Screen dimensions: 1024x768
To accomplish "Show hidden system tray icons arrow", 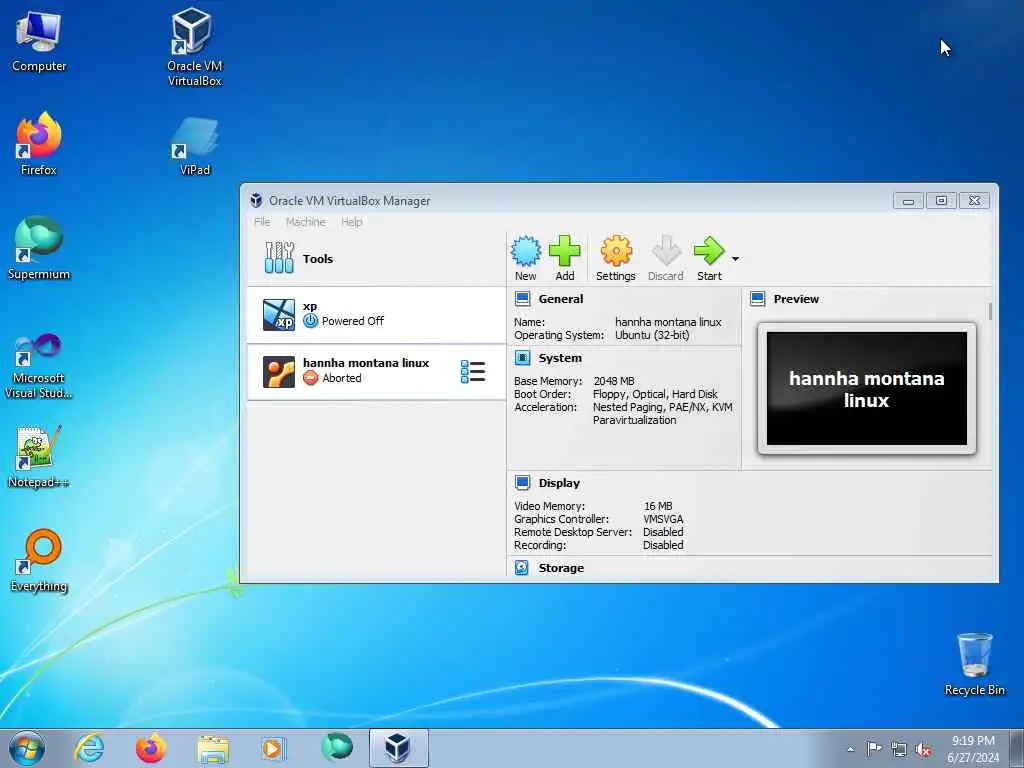I will pyautogui.click(x=850, y=749).
